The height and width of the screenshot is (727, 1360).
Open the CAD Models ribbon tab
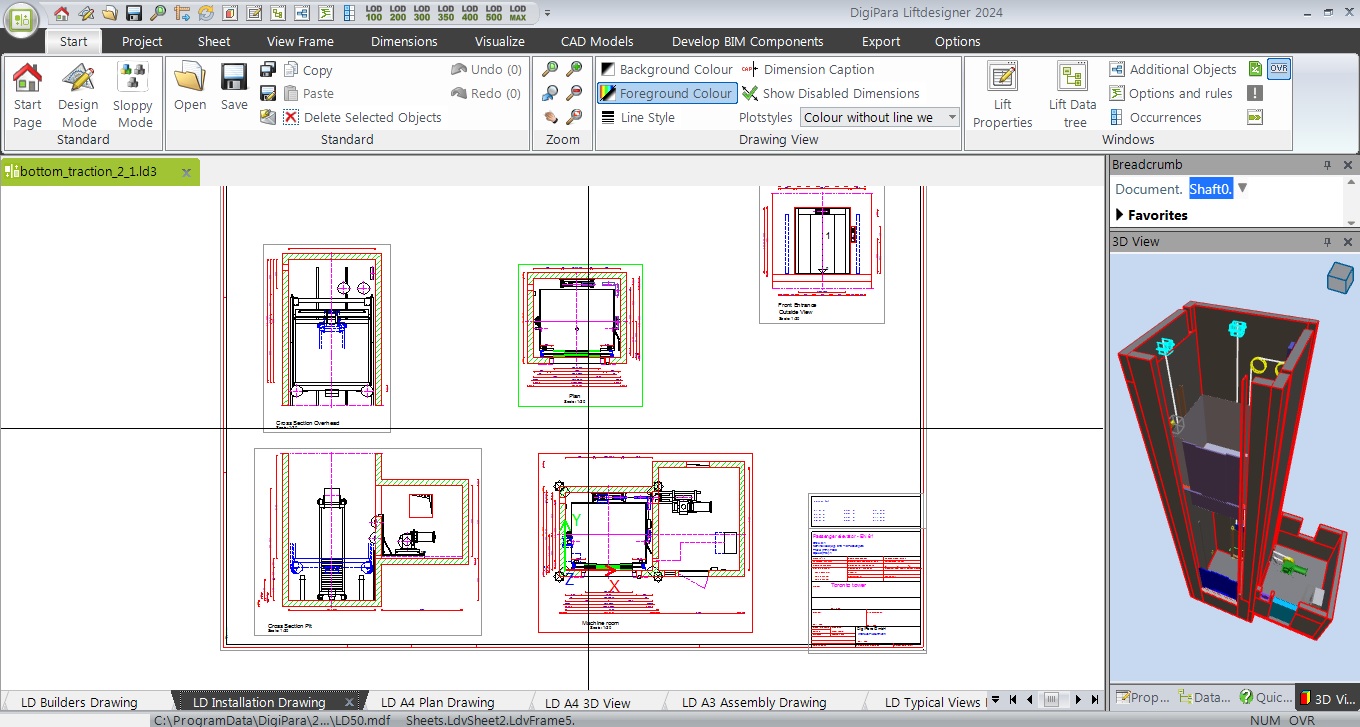pos(597,41)
